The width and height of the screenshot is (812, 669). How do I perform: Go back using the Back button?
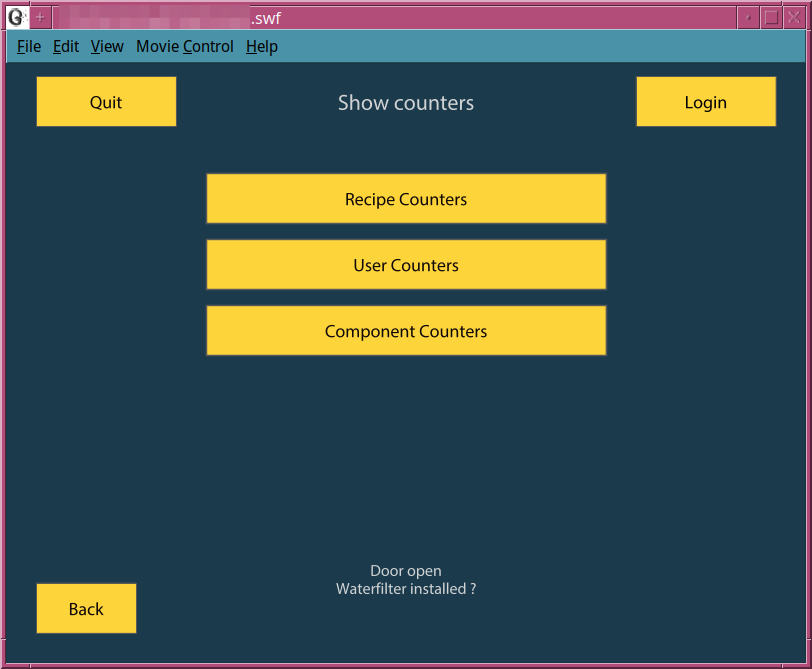(x=86, y=609)
